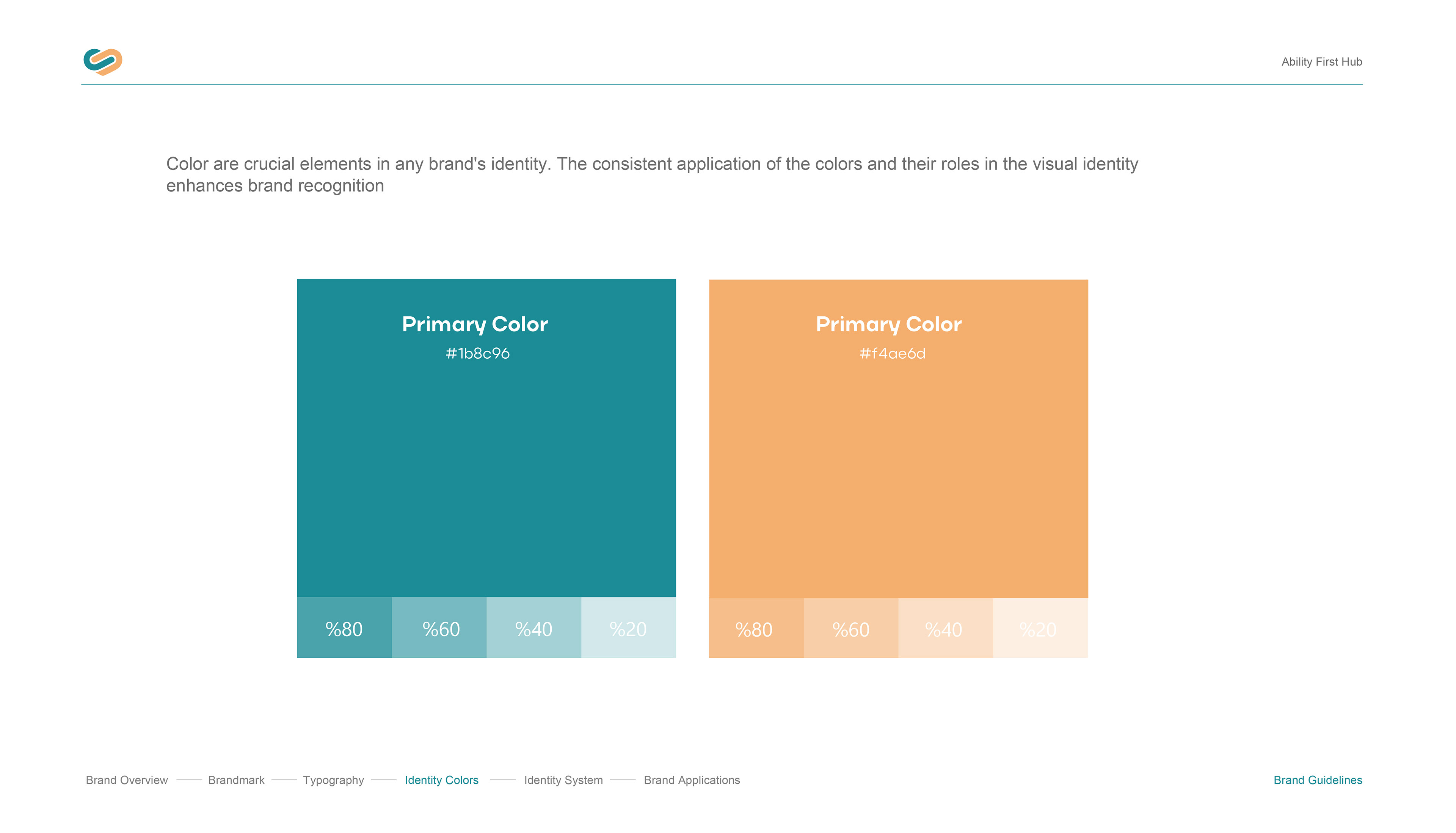Choose the teal %20 tint swatch

coord(629,628)
